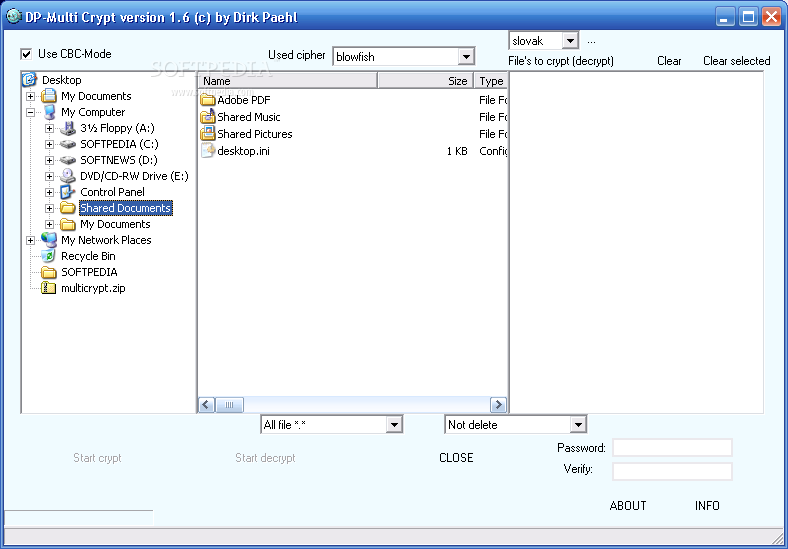
Task: Collapse the My Computer tree node
Action: point(31,112)
